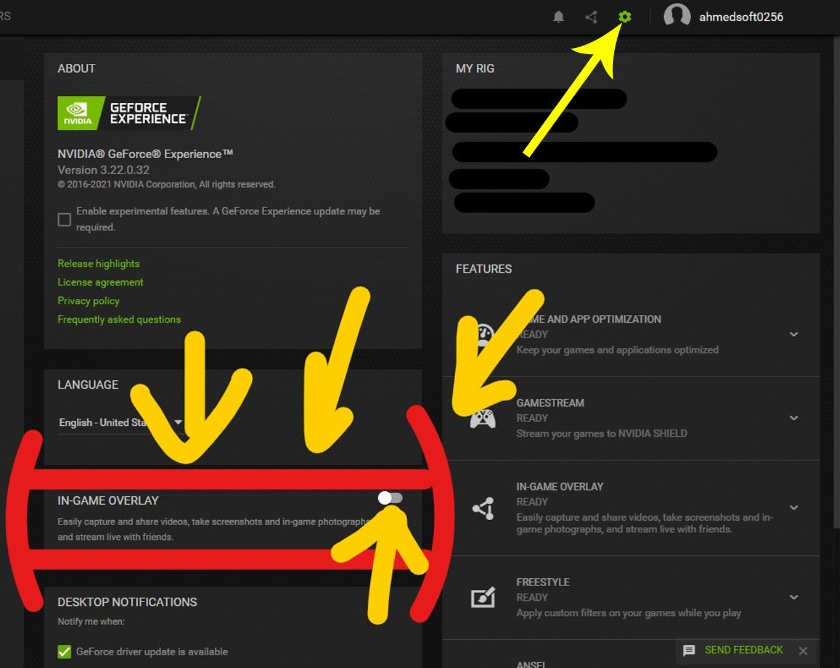Expand the Freestyle feature details
The width and height of the screenshot is (840, 668).
[x=794, y=597]
